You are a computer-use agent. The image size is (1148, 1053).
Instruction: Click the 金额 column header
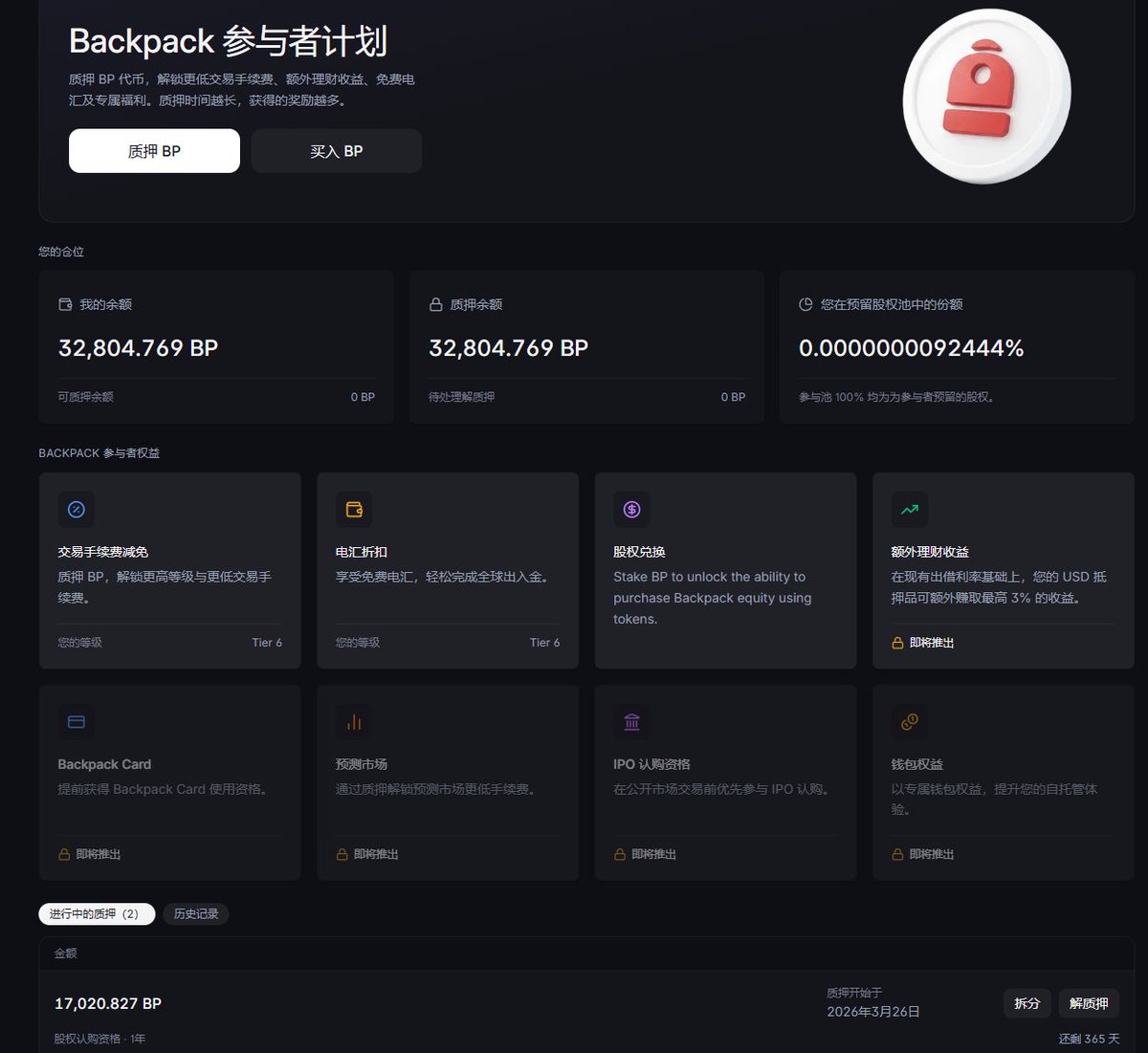[65, 954]
